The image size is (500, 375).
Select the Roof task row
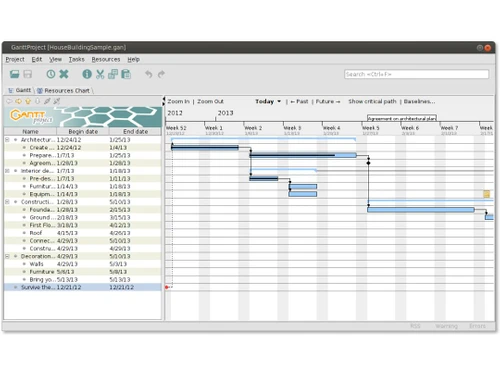[x=83, y=233]
